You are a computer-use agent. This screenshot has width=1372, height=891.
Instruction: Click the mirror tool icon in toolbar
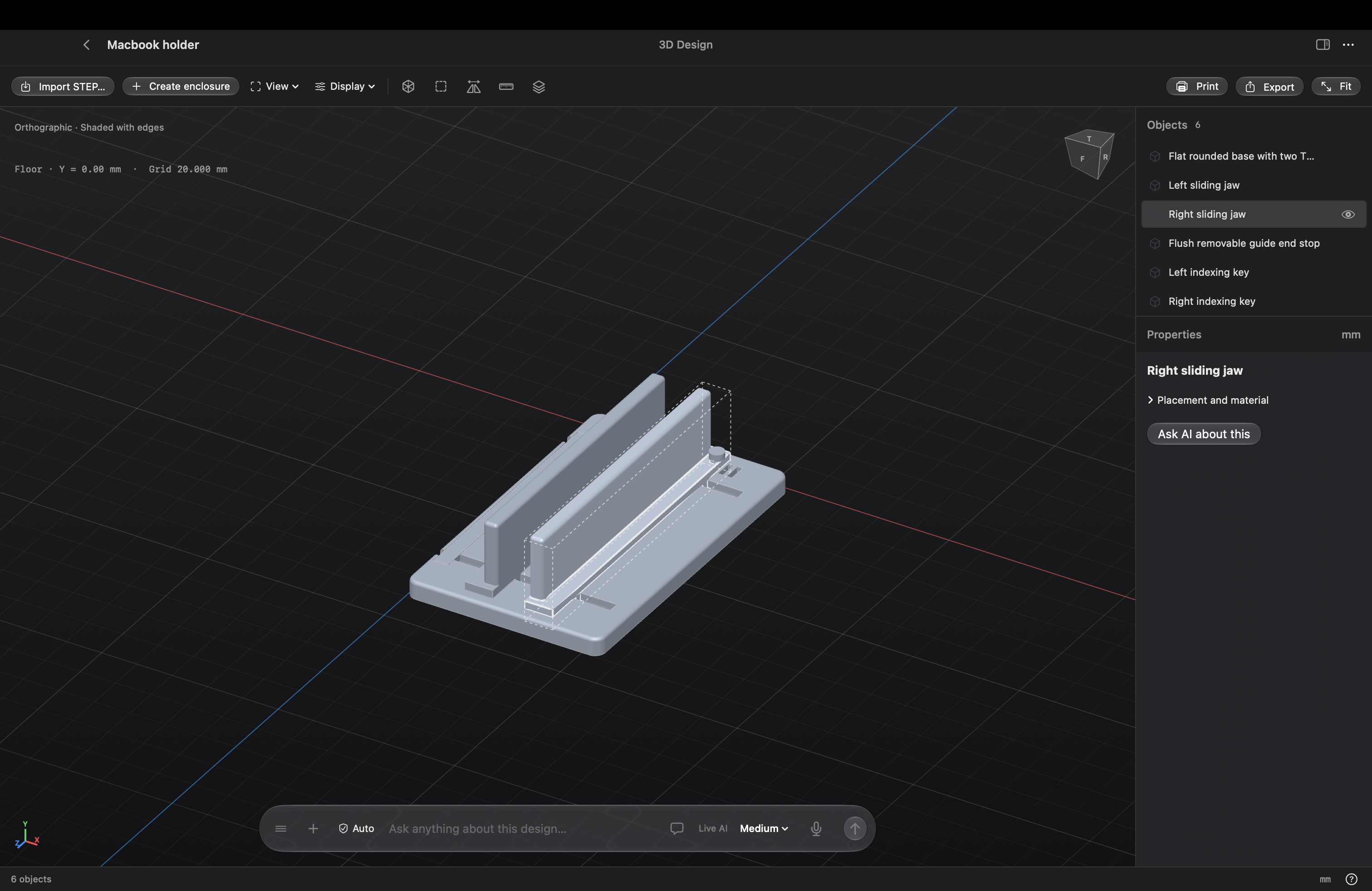tap(473, 87)
